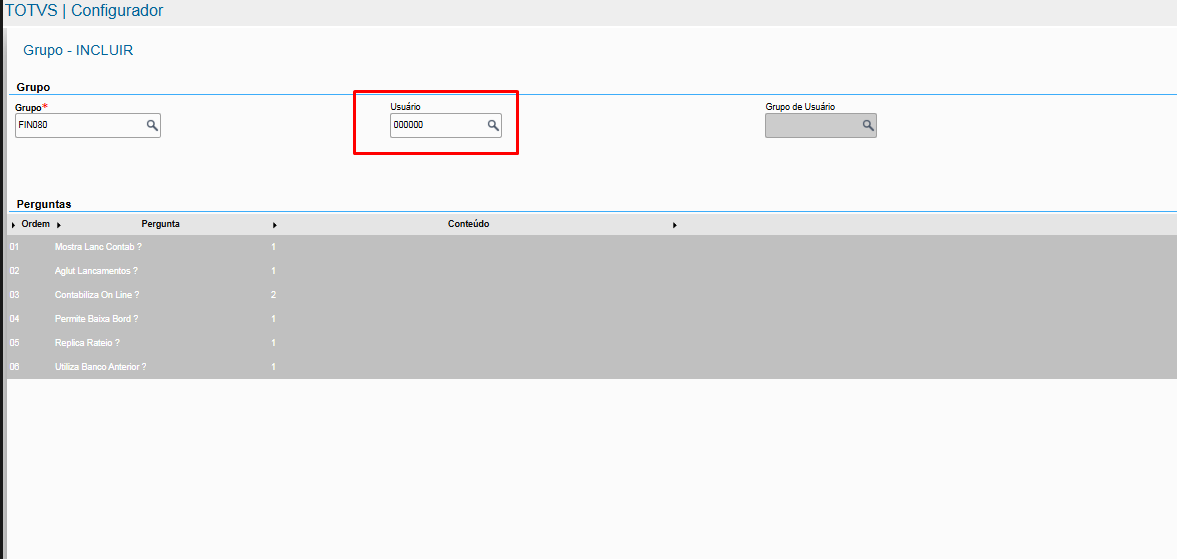Image resolution: width=1177 pixels, height=559 pixels.
Task: Click the 'Grupo - INCLUIR' title
Action: coord(78,51)
